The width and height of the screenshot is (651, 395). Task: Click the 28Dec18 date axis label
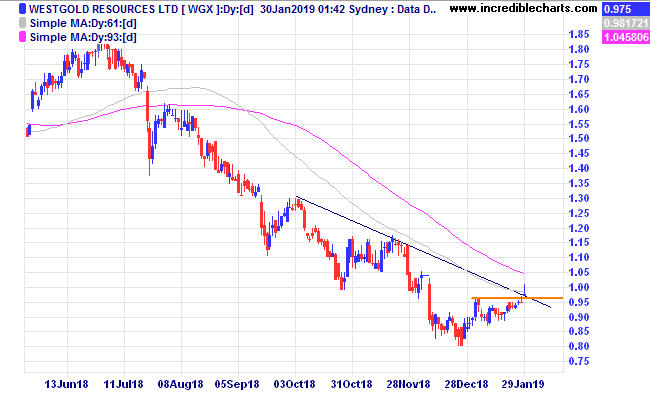pyautogui.click(x=466, y=384)
